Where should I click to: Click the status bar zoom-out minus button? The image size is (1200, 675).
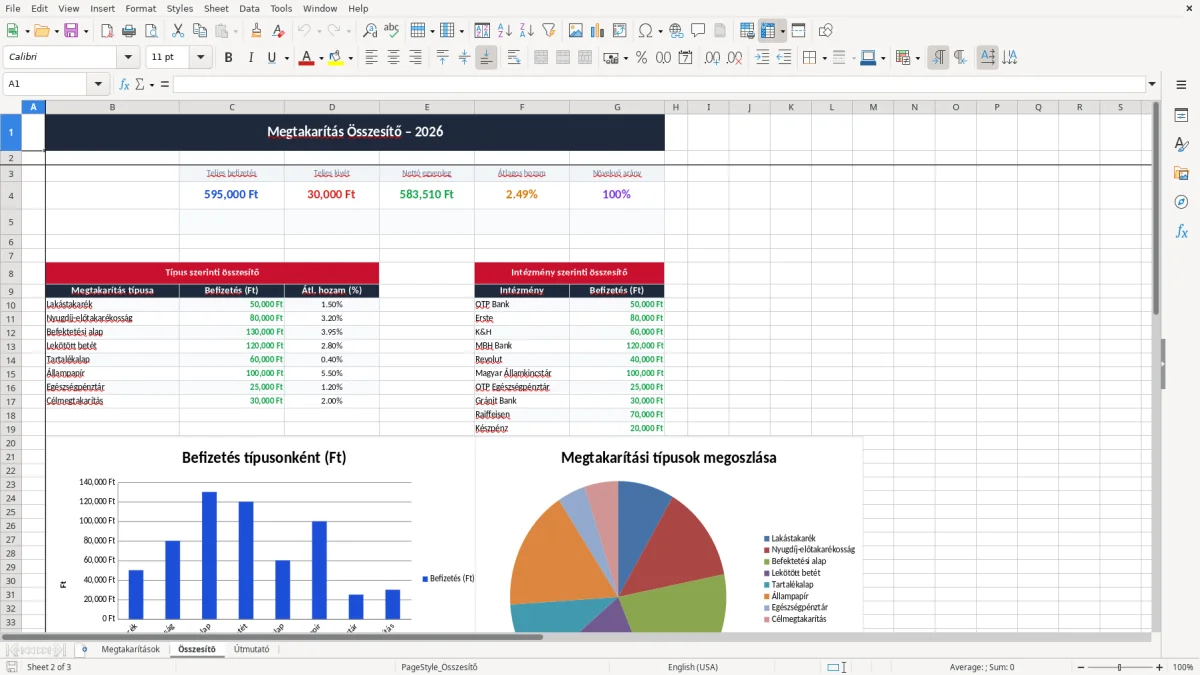1080,667
